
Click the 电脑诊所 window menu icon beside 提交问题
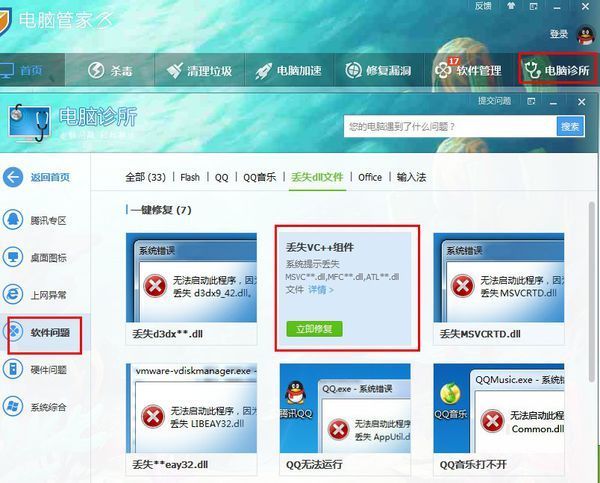tap(531, 101)
